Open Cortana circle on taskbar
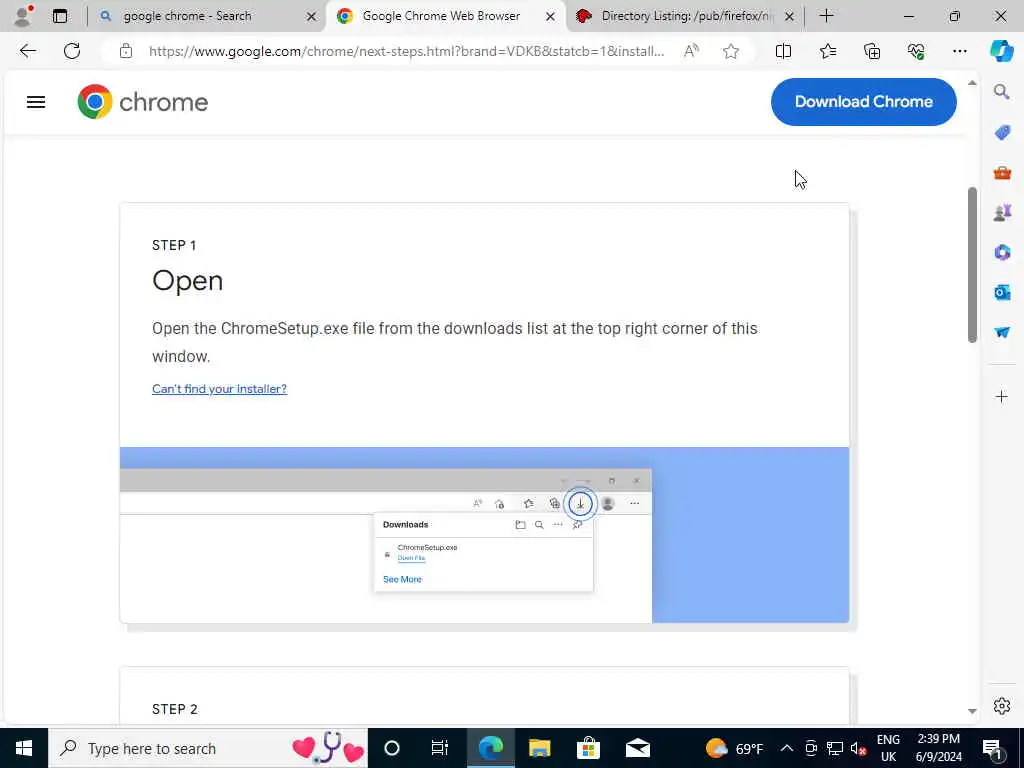1024x768 pixels. (392, 748)
